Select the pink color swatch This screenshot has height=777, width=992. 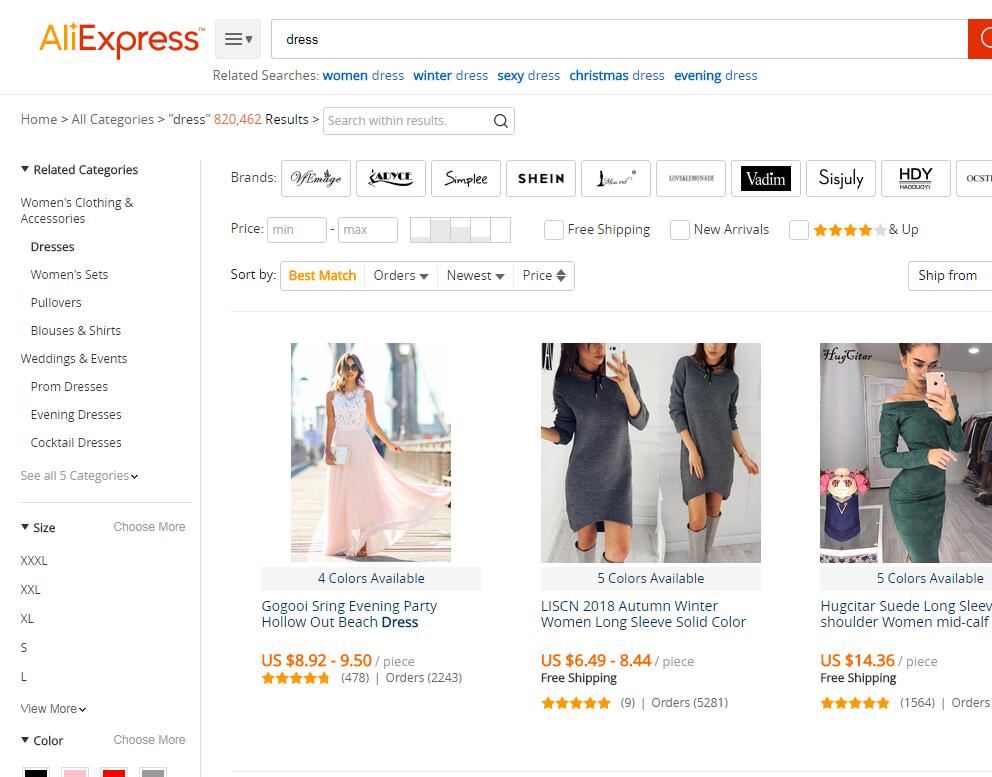[75, 772]
